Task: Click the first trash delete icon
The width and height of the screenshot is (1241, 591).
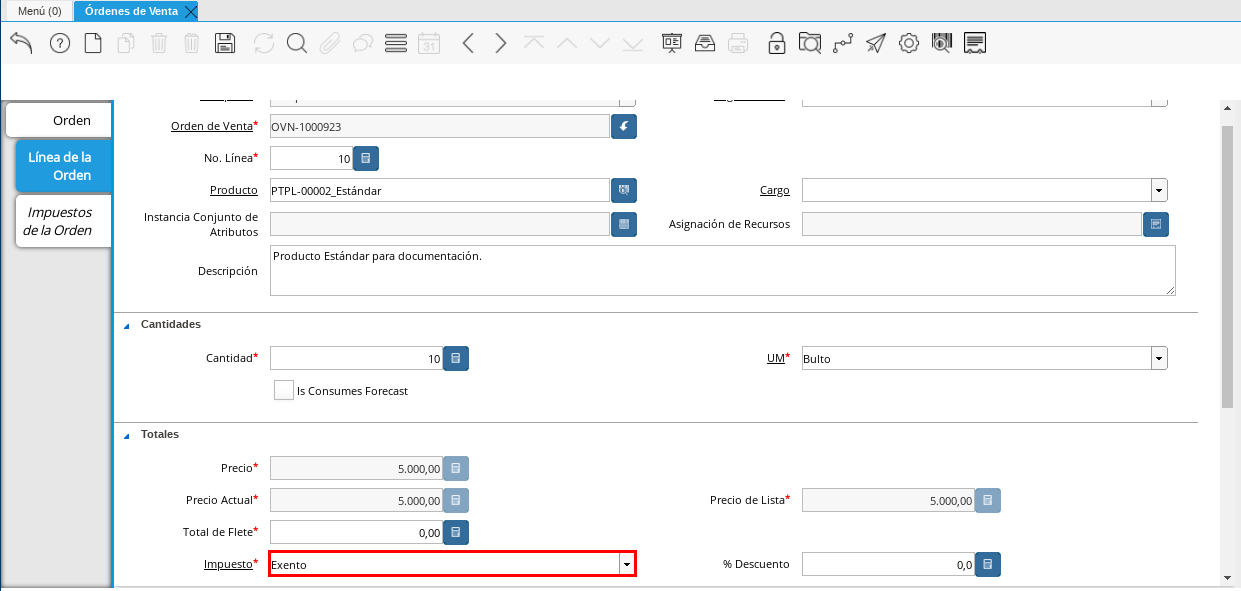Action: pos(159,43)
